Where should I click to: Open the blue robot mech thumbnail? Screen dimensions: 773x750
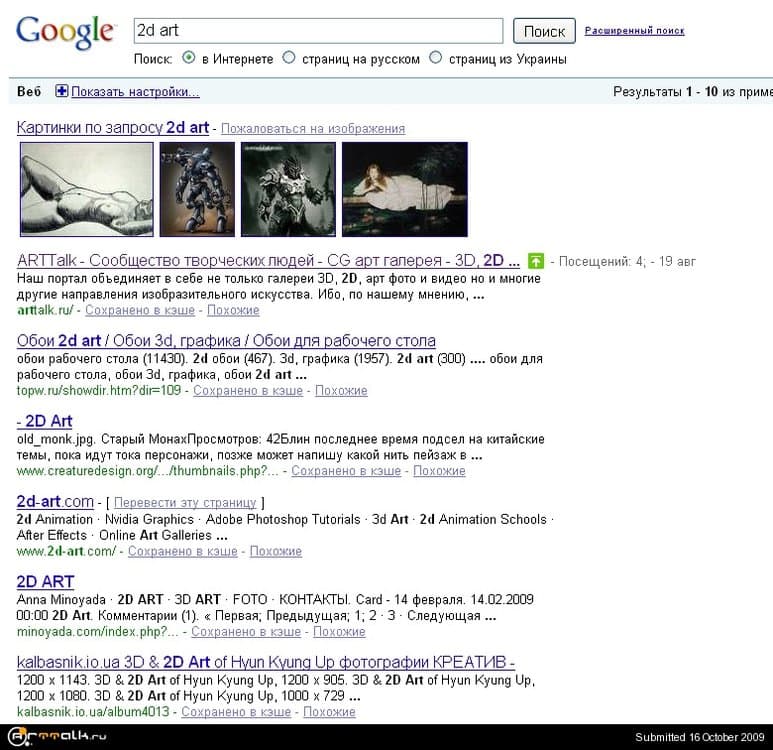pos(197,189)
